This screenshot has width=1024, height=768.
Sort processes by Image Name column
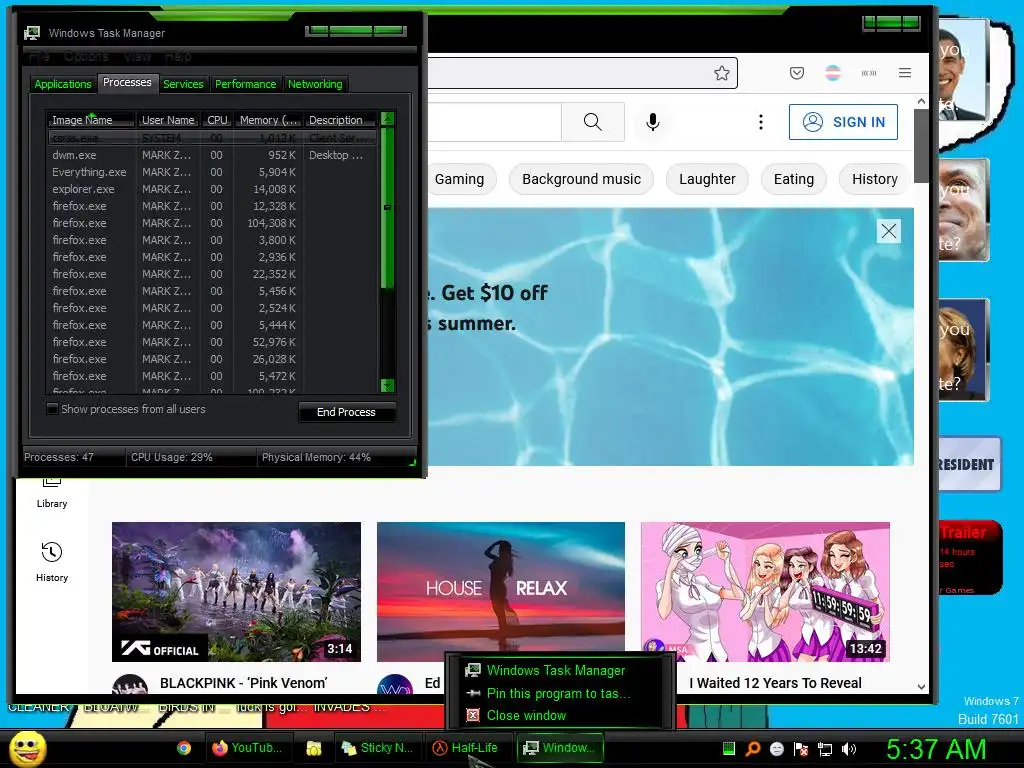click(x=91, y=120)
